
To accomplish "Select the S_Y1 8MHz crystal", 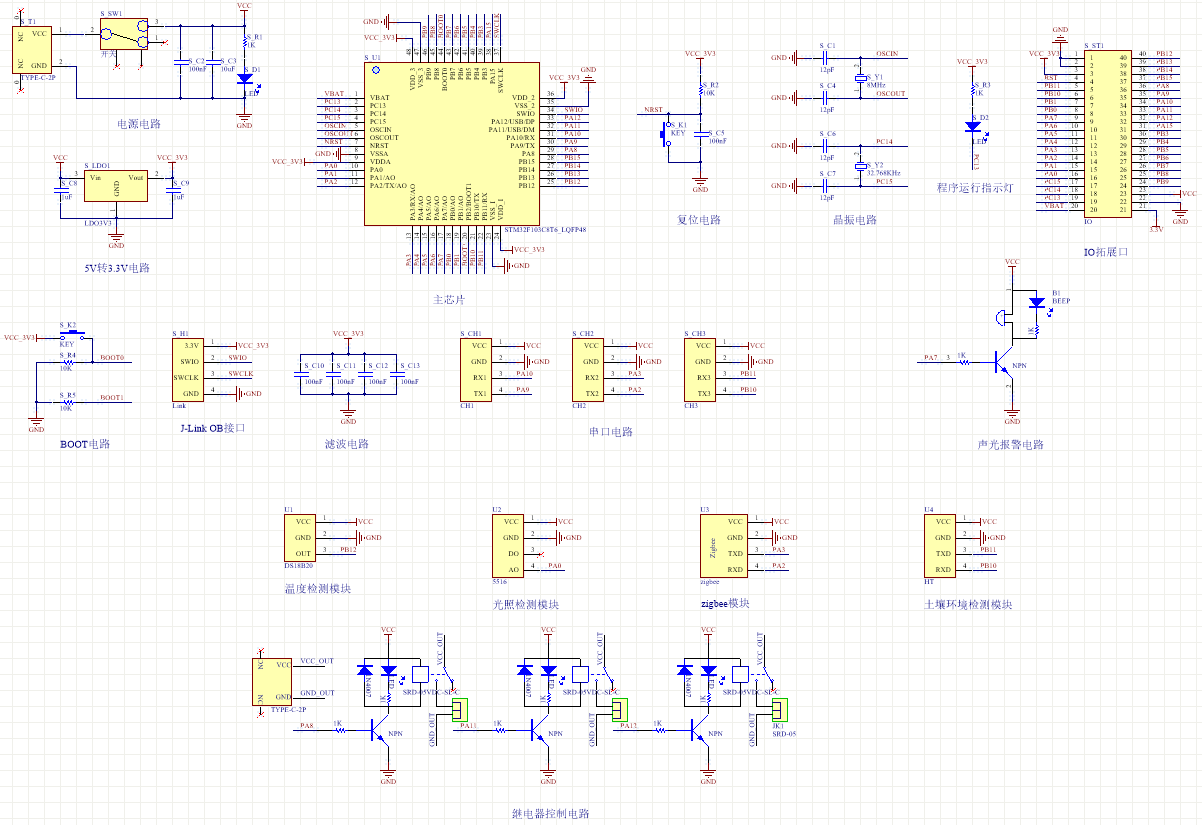I will tap(860, 79).
